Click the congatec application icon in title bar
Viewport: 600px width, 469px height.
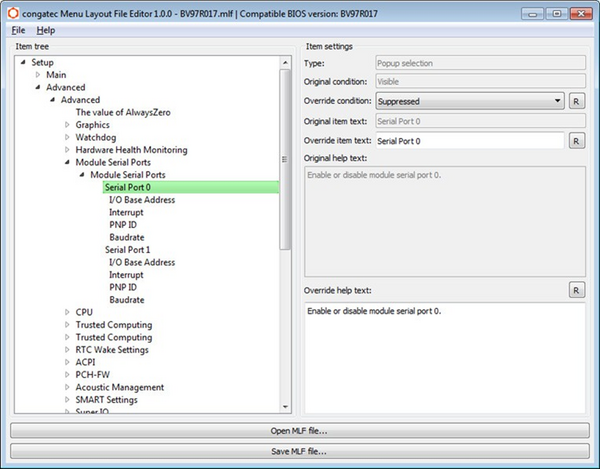[x=10, y=10]
